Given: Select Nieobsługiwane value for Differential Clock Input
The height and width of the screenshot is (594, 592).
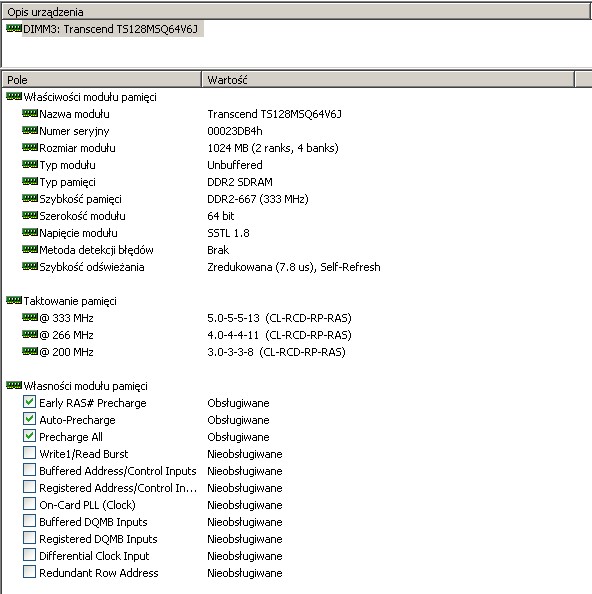Looking at the screenshot, I should (245, 556).
